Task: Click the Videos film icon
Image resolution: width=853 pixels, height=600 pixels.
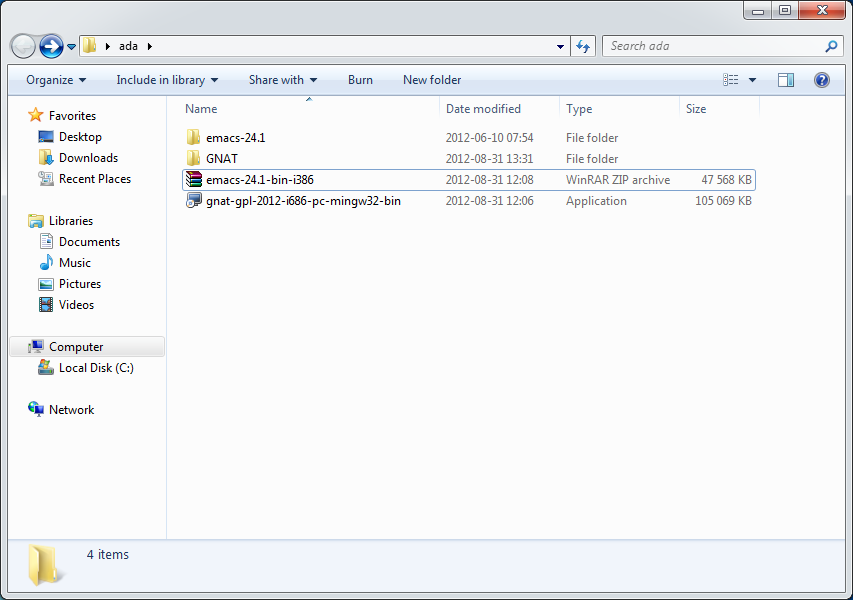Action: click(46, 305)
